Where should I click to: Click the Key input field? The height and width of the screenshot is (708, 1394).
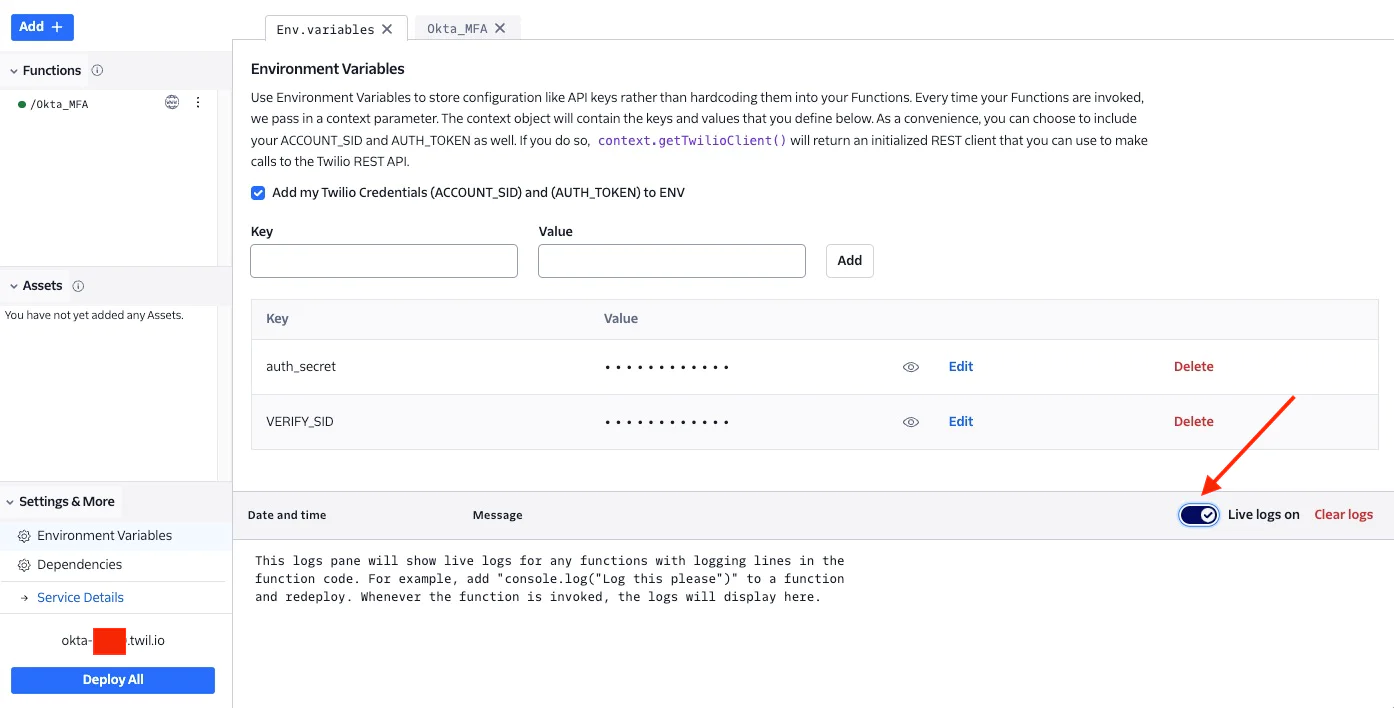384,261
